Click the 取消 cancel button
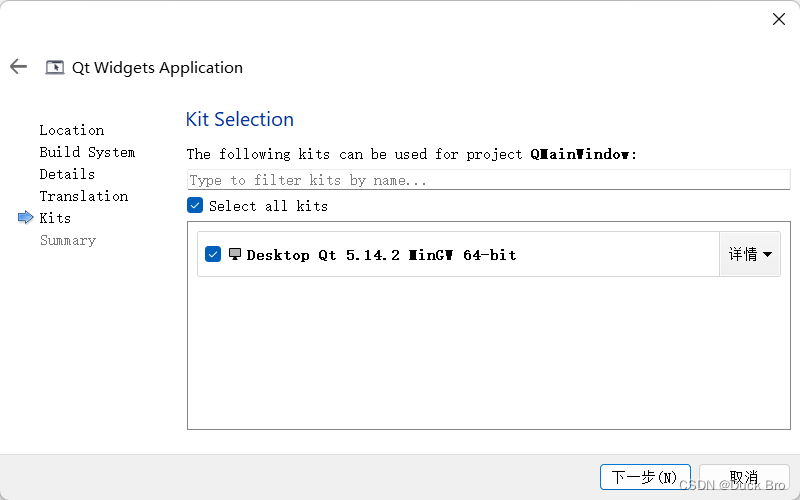 (744, 477)
